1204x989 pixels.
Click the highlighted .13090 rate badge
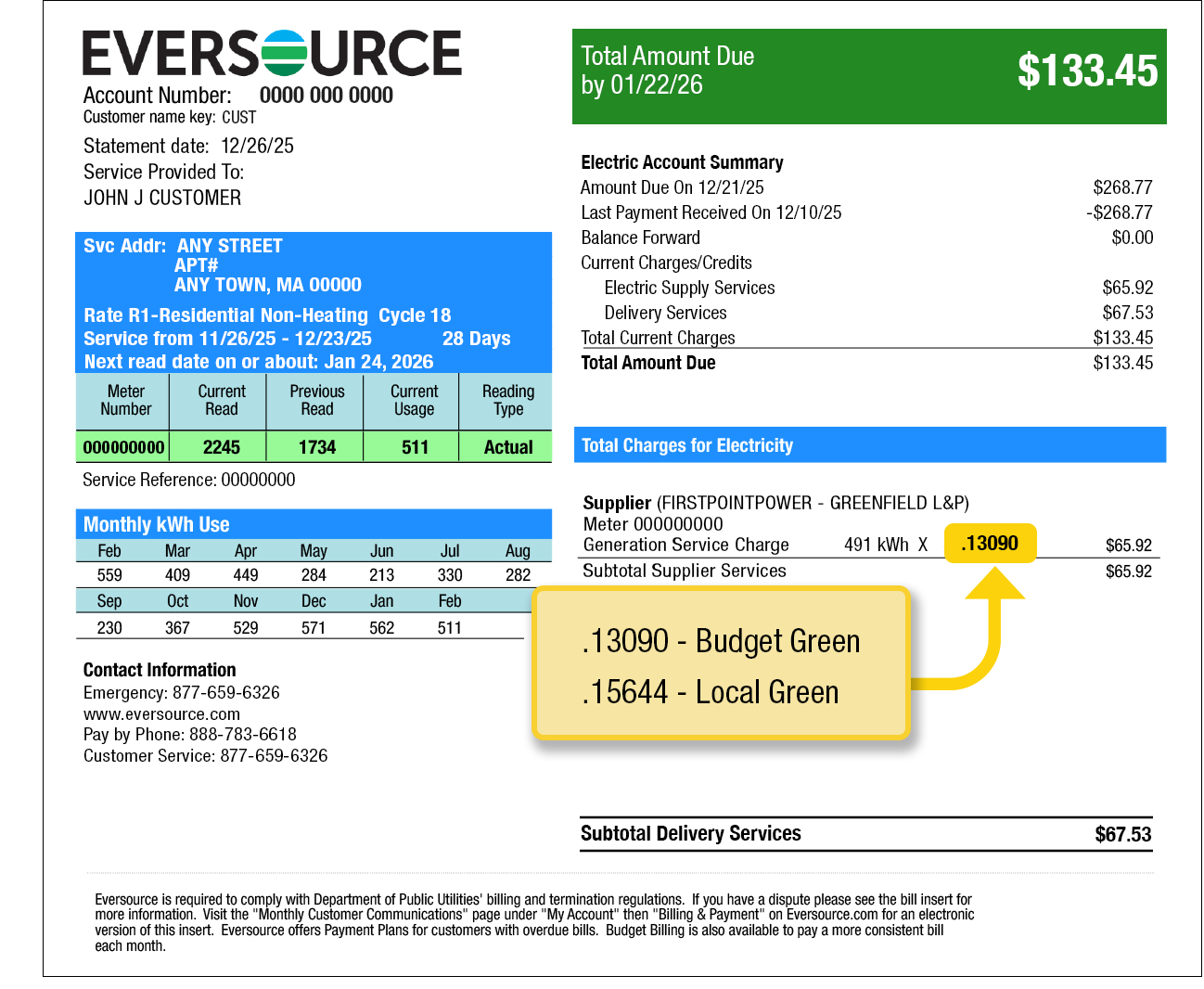click(x=990, y=543)
